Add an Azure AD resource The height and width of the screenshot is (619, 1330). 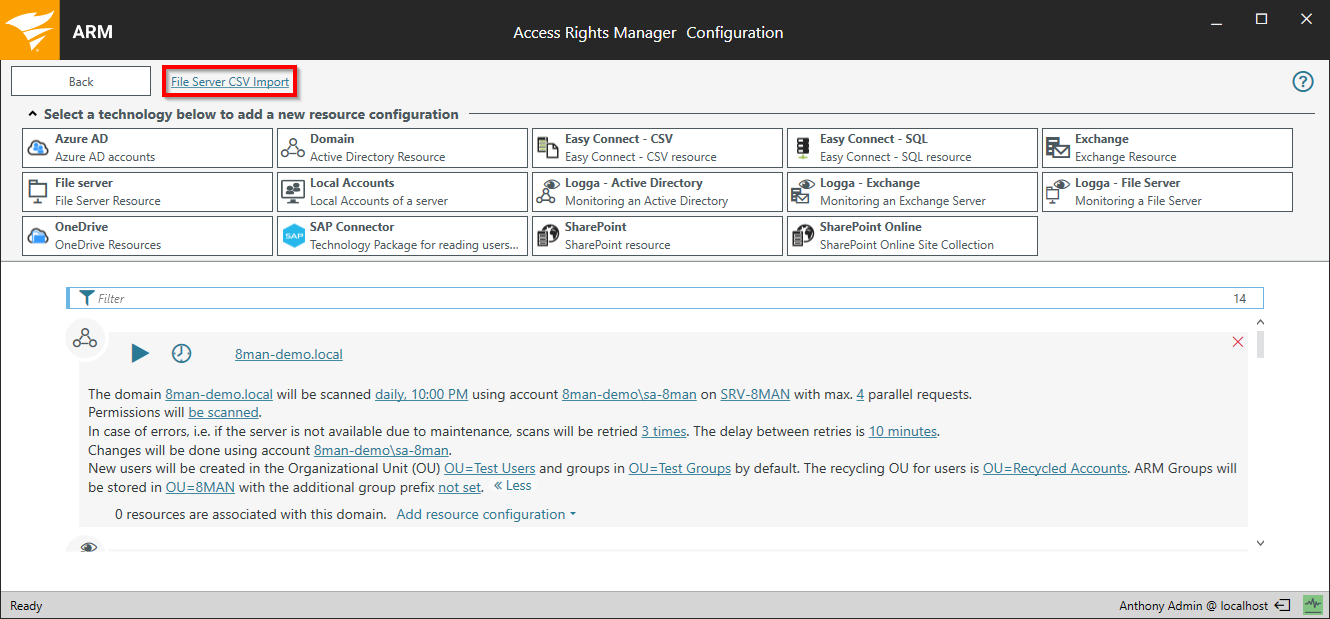coord(147,148)
